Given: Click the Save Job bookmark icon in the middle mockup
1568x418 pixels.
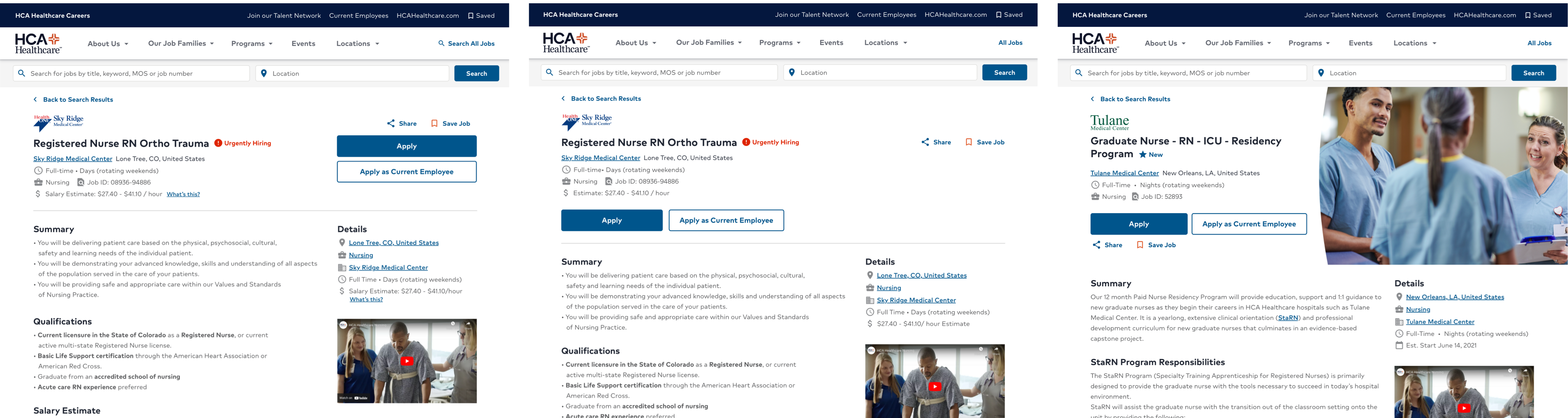Looking at the screenshot, I should (x=968, y=142).
